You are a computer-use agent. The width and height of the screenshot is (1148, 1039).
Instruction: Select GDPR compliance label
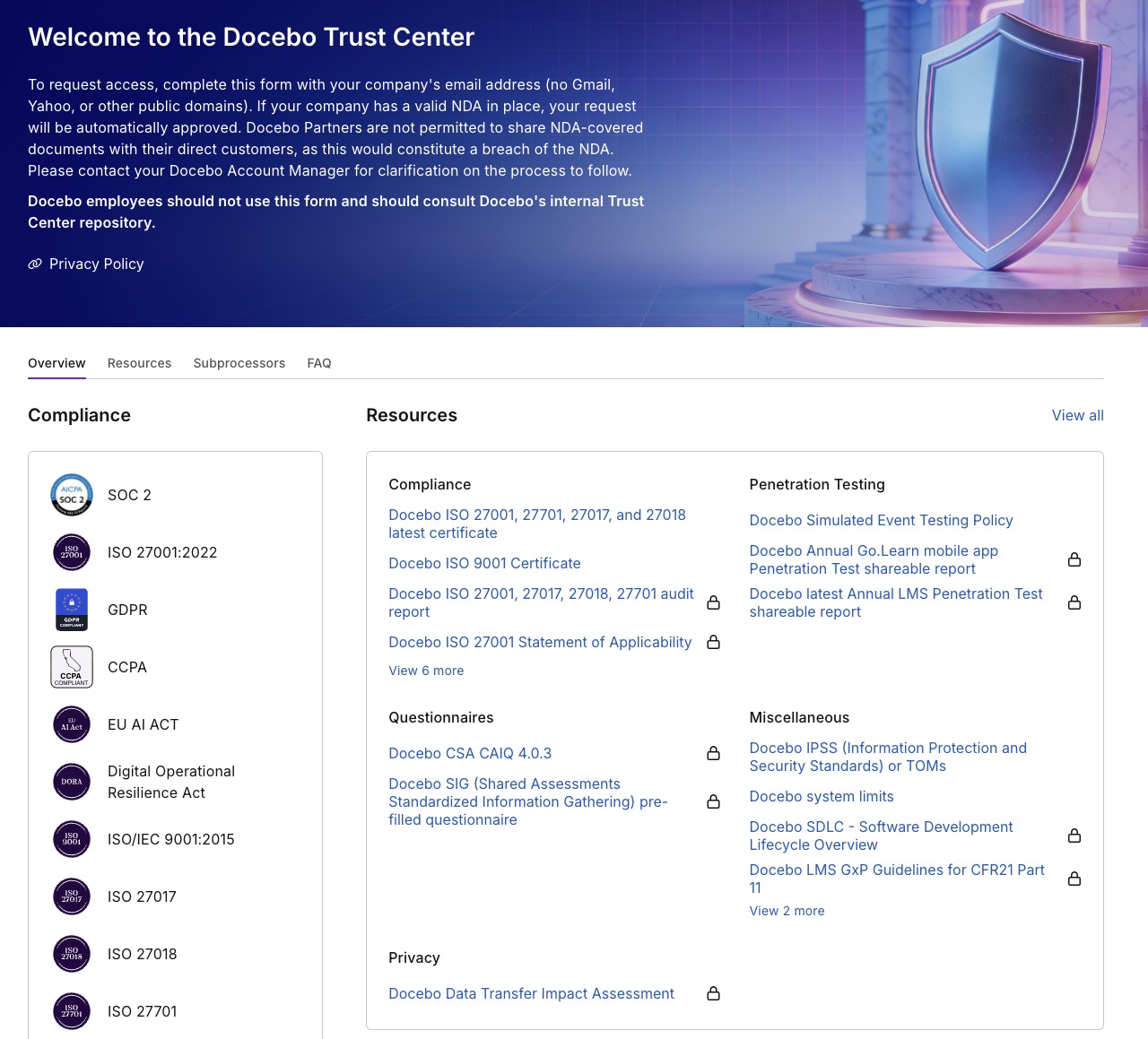127,610
